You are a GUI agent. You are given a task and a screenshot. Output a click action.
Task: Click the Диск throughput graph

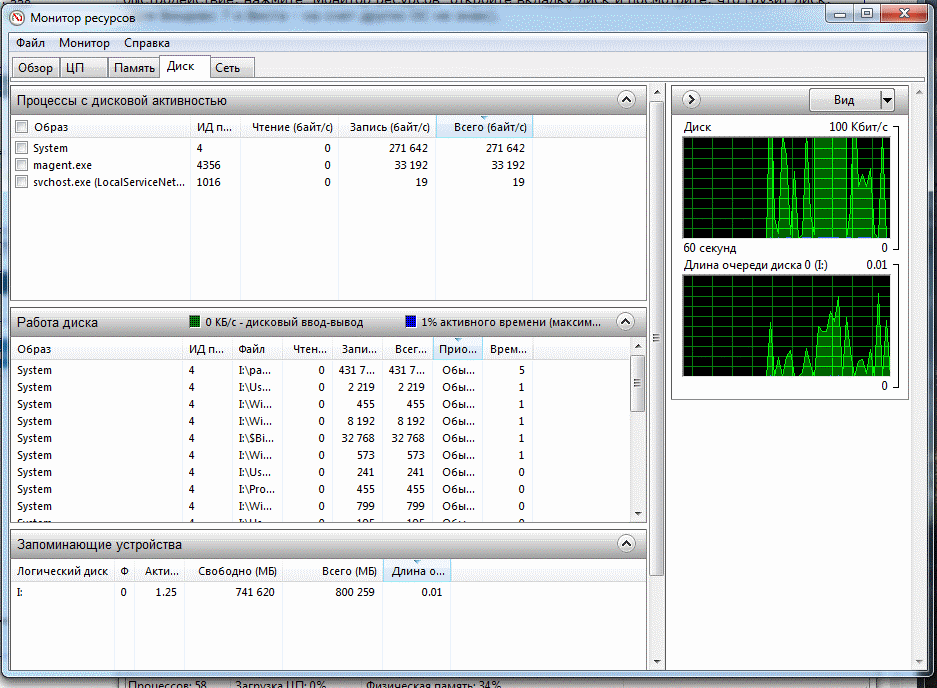pos(786,188)
